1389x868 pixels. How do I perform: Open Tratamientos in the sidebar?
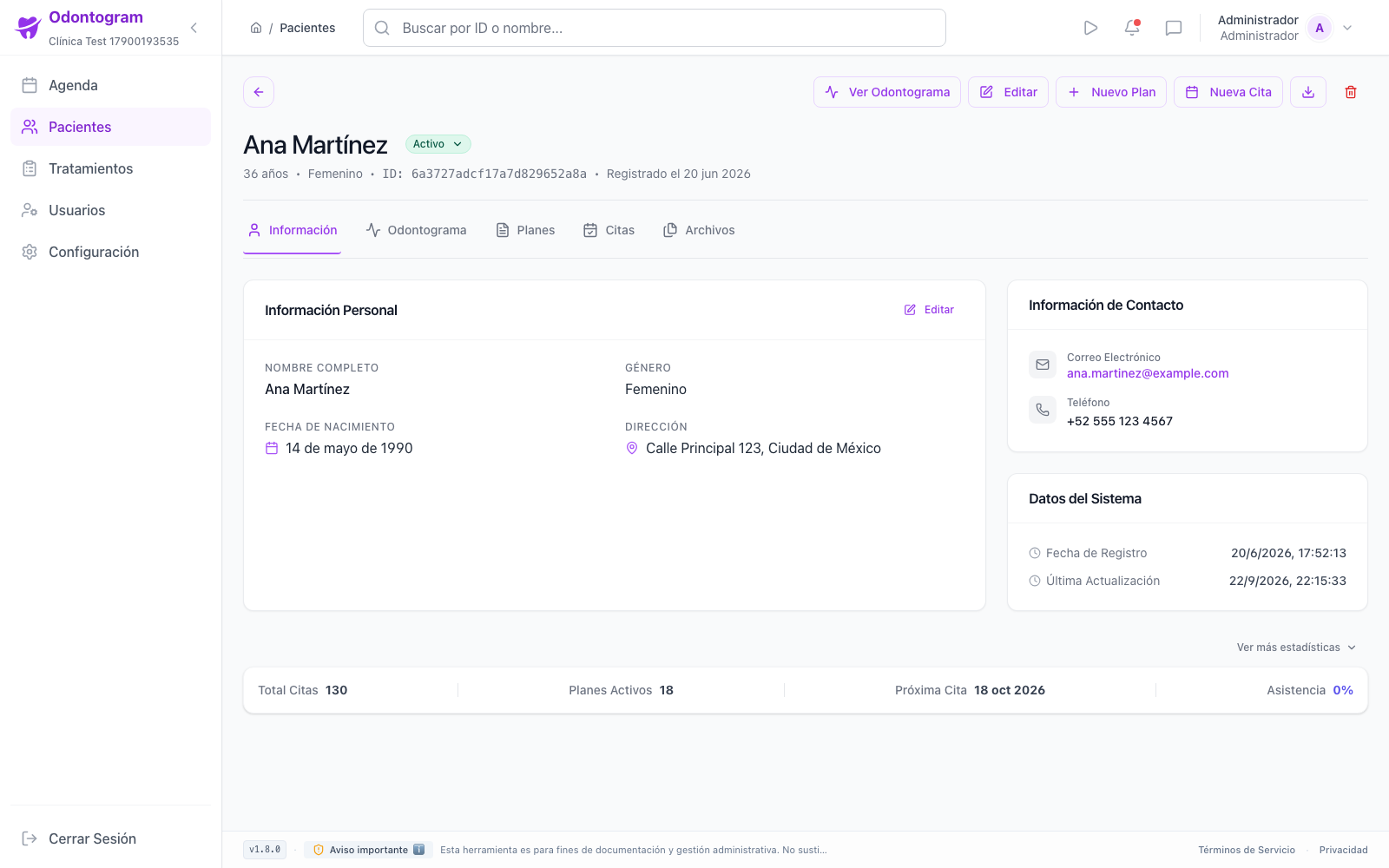pyautogui.click(x=110, y=168)
